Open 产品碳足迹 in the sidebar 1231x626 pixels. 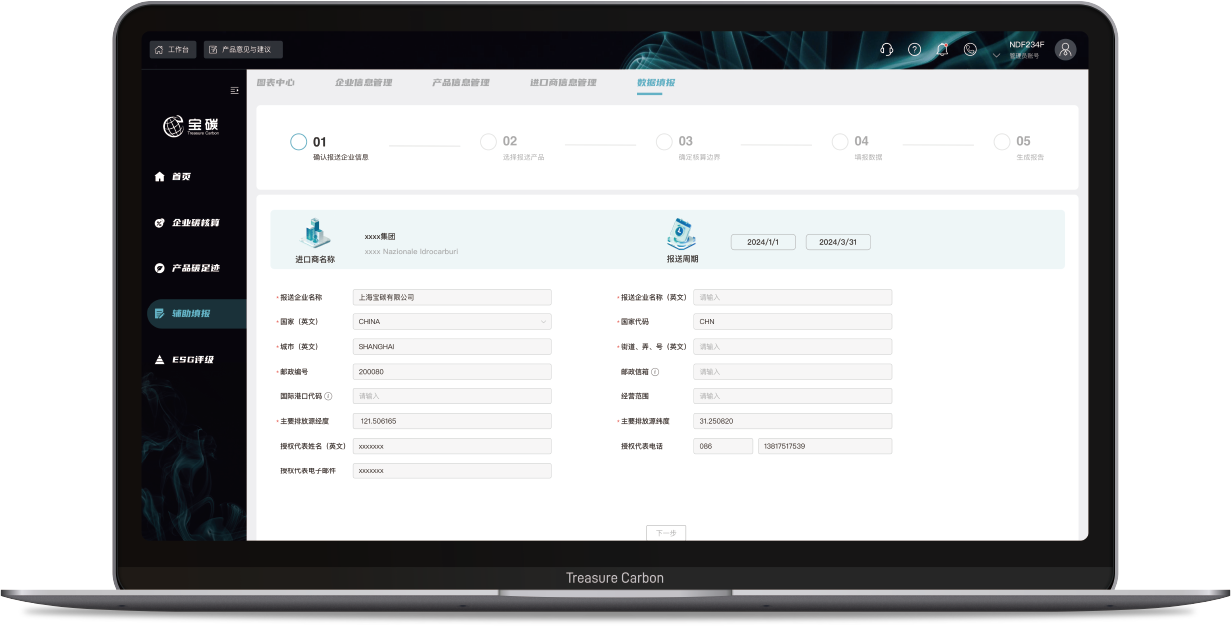point(195,268)
